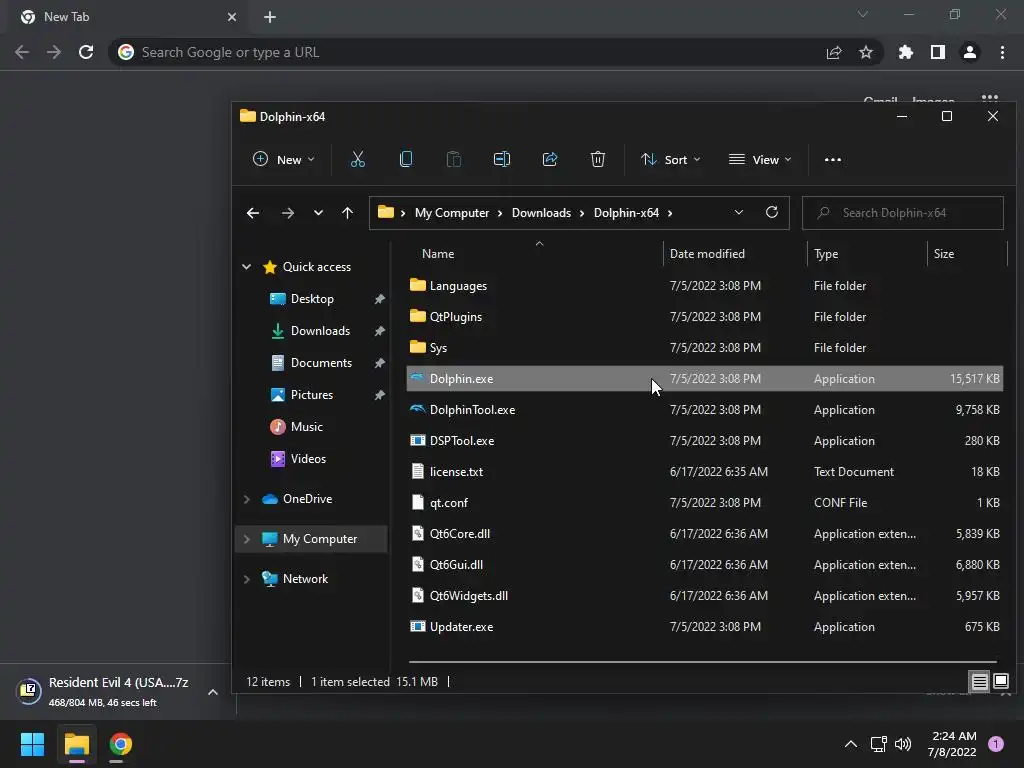Click the Paste clipboard icon
The height and width of the screenshot is (768, 1024).
[453, 159]
